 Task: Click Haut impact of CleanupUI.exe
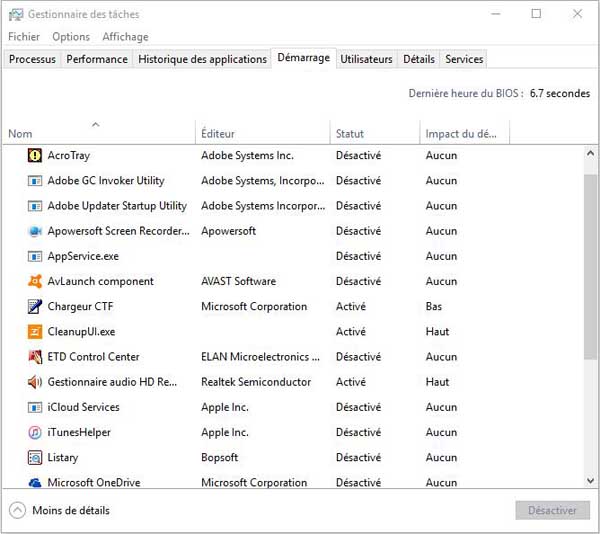click(x=437, y=332)
